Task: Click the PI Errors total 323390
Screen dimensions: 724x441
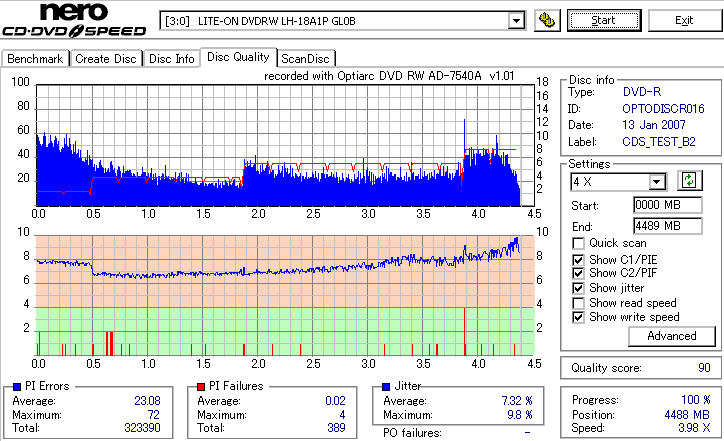Action: 142,428
